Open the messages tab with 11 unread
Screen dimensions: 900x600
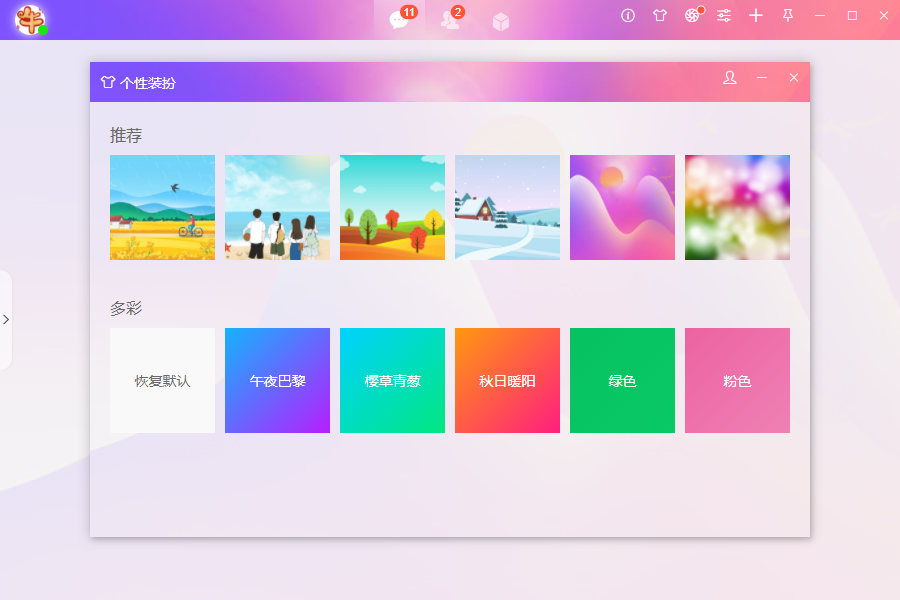coord(399,19)
